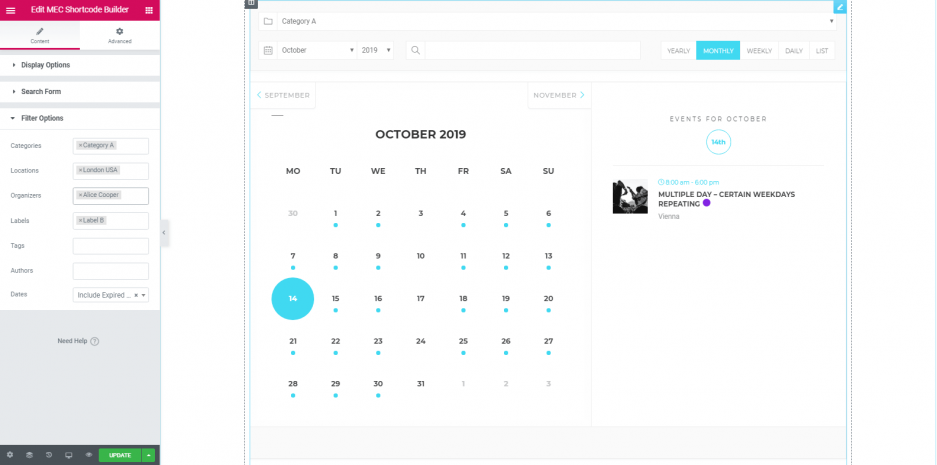The image size is (937, 465).
Task: Expand the Search Form section
Action: point(80,91)
